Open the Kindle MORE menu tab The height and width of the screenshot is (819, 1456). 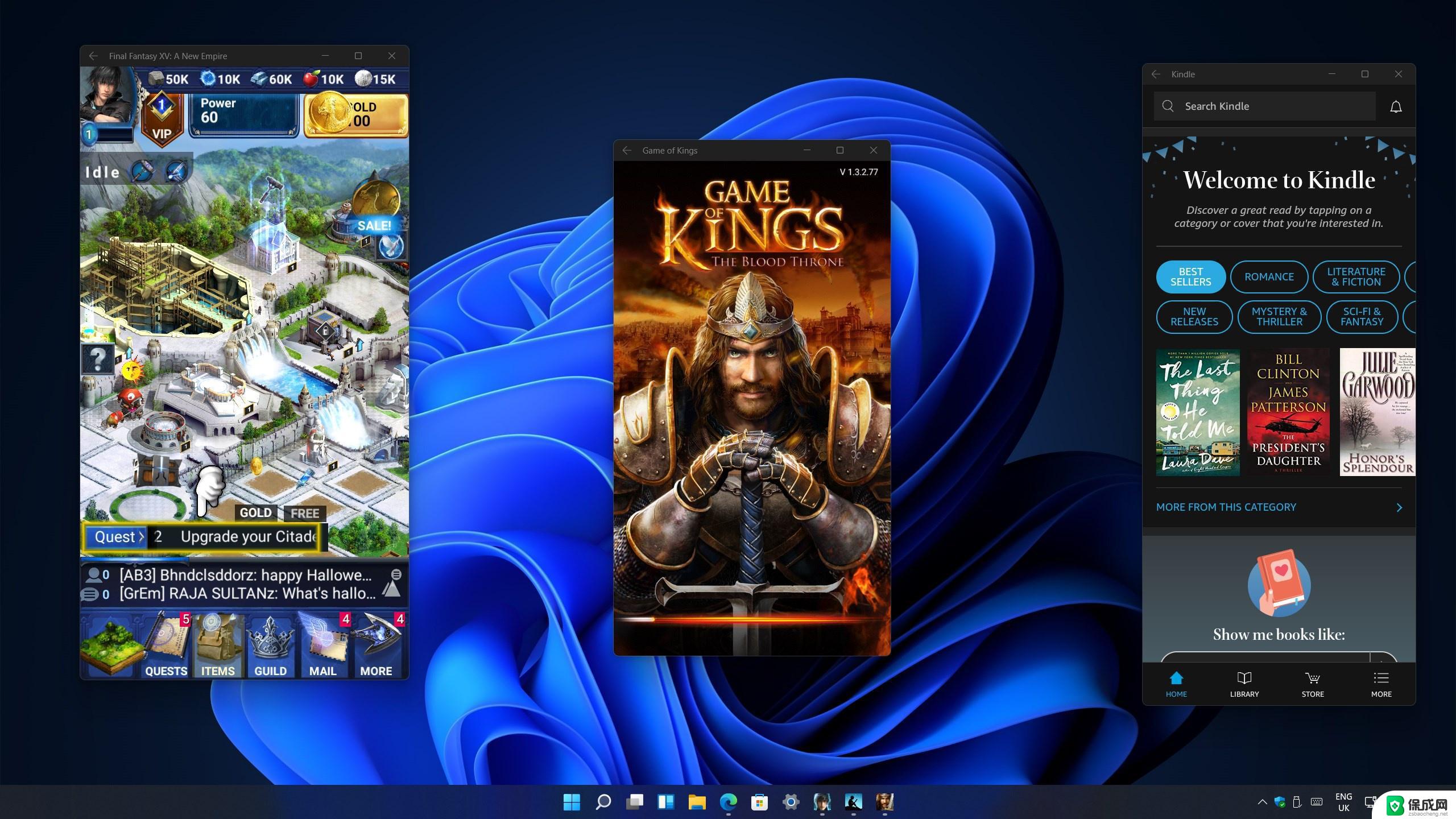pos(1381,684)
